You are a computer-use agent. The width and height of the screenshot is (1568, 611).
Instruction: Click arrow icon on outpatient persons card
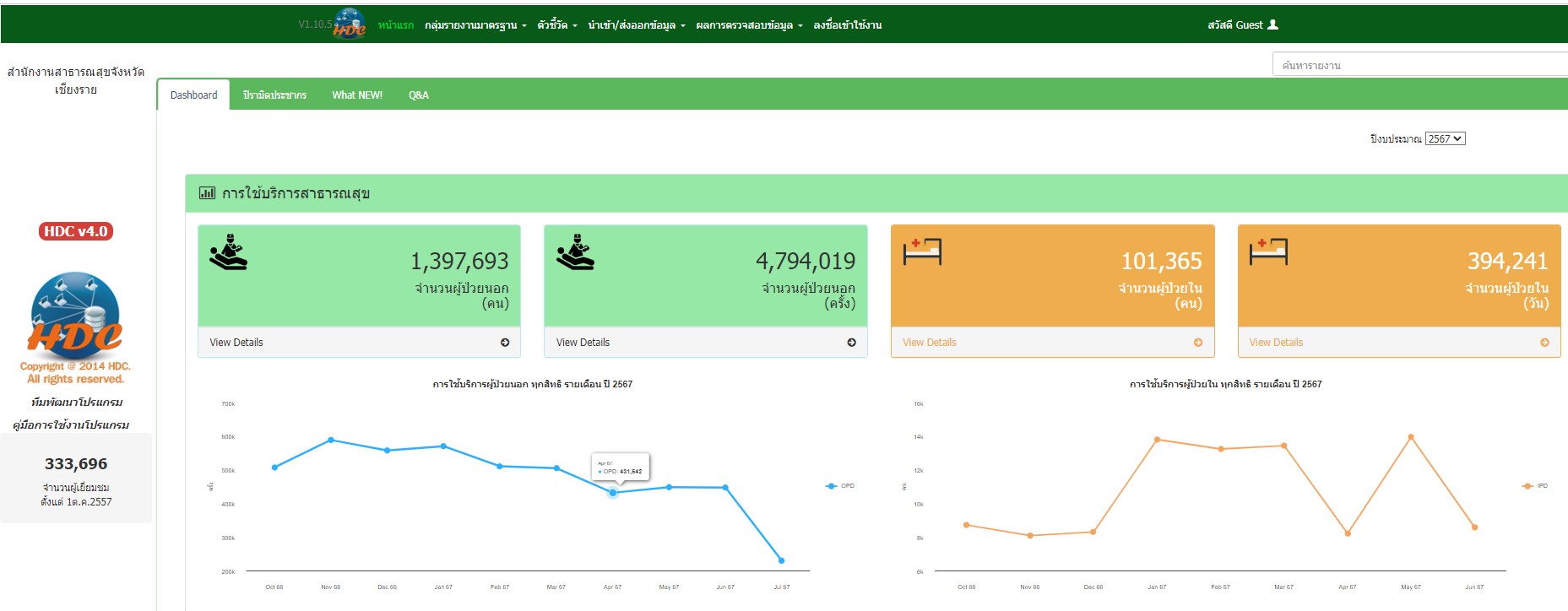tap(505, 343)
